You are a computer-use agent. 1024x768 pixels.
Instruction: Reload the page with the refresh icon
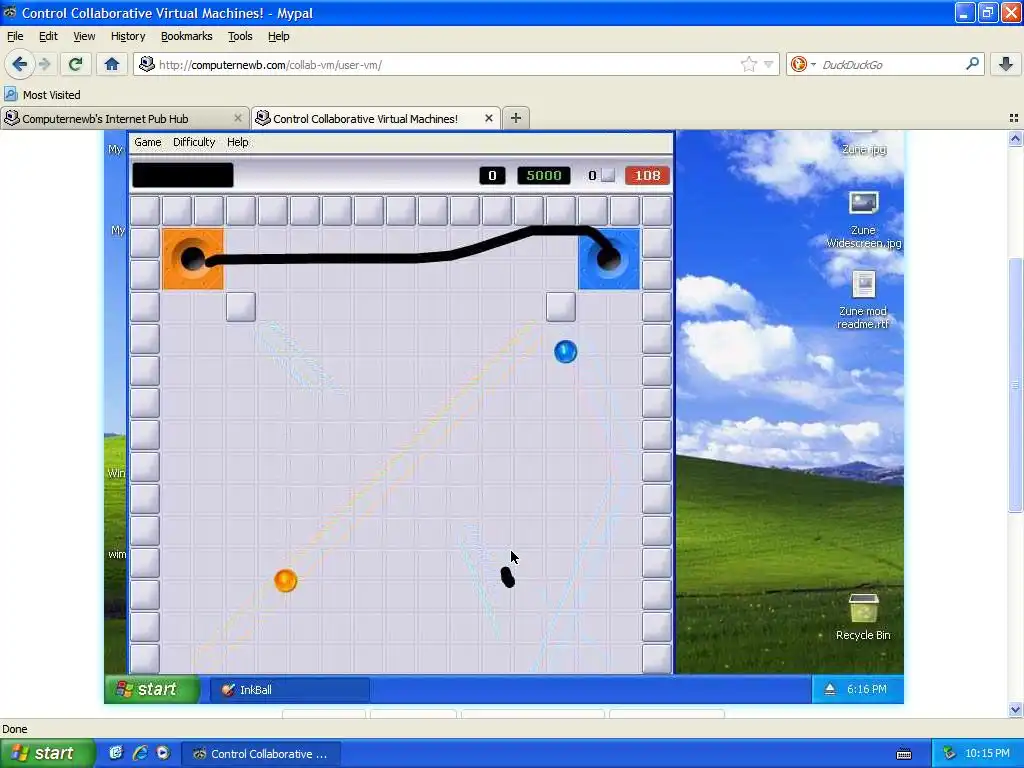75,64
